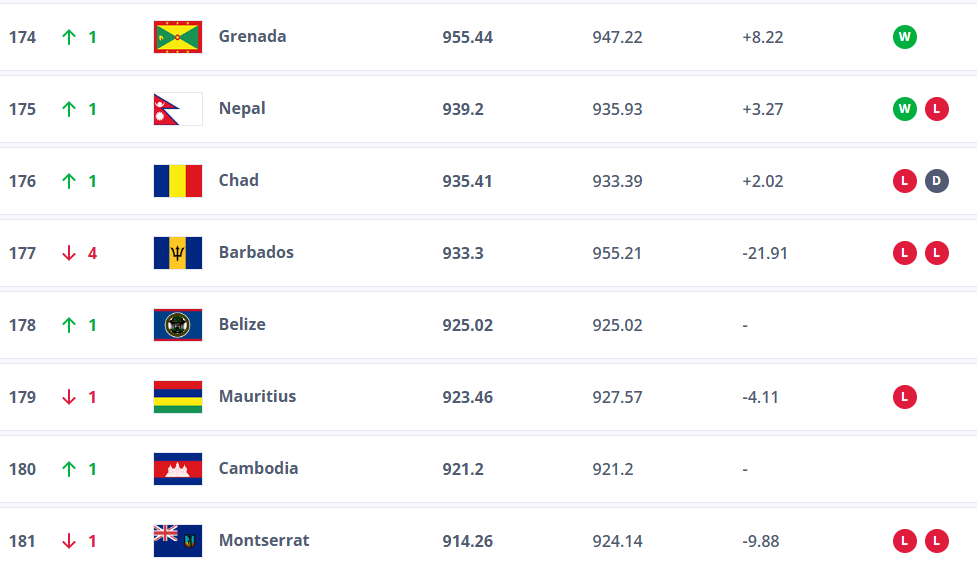Click Nepal's red L result badge
Screen dimensions: 977x574
point(936,109)
